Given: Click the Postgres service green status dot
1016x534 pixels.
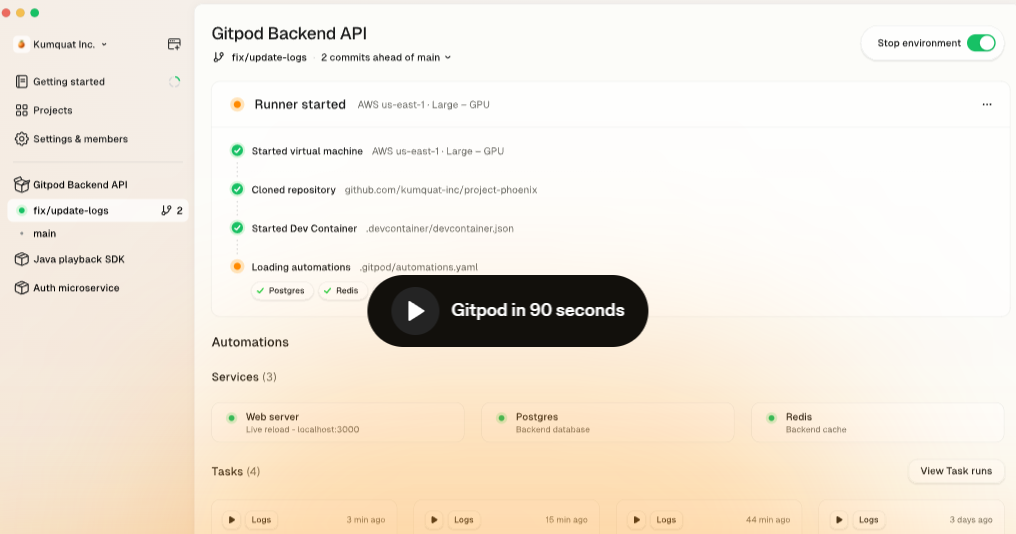Looking at the screenshot, I should click(x=501, y=418).
